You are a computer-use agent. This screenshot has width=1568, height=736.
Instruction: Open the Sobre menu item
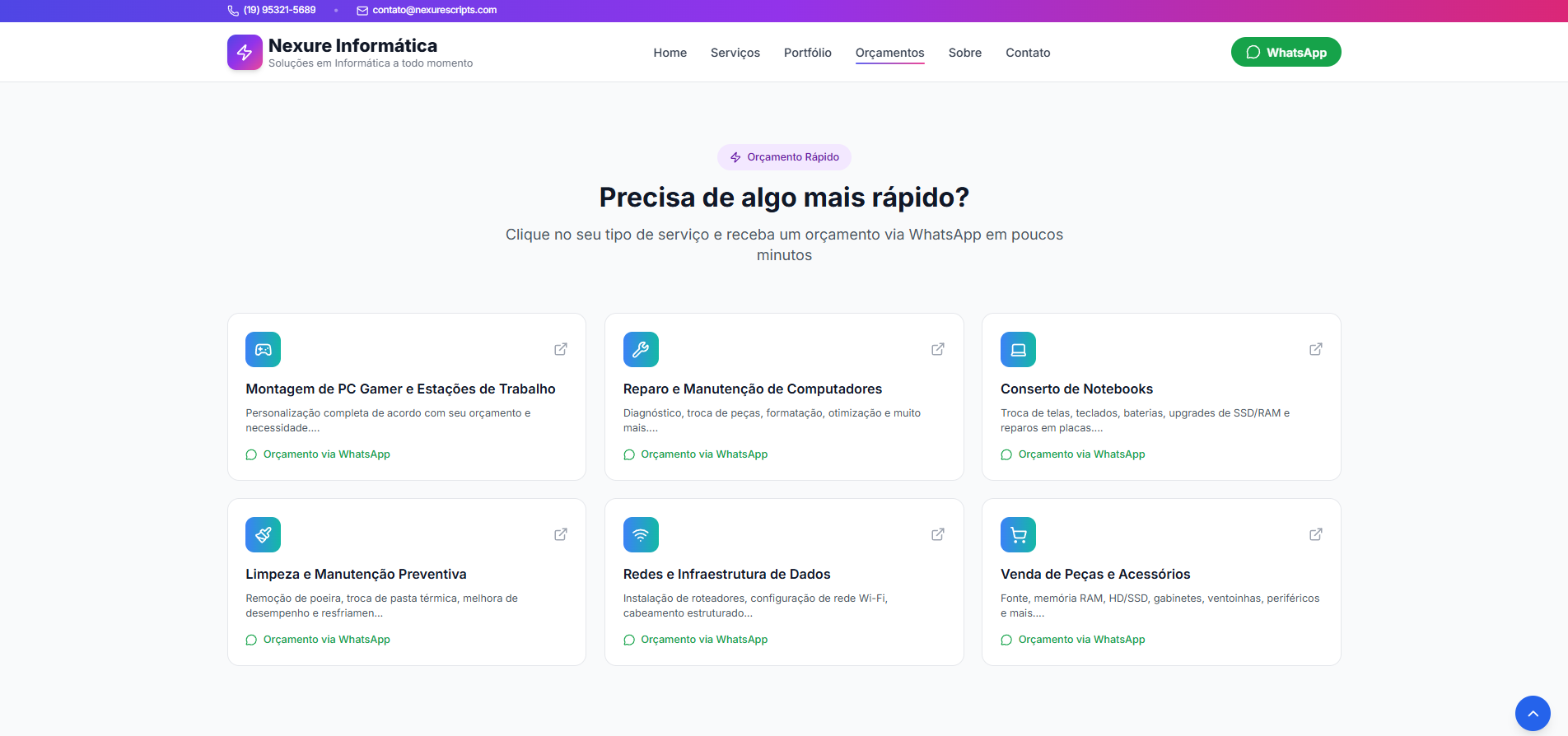pos(965,53)
